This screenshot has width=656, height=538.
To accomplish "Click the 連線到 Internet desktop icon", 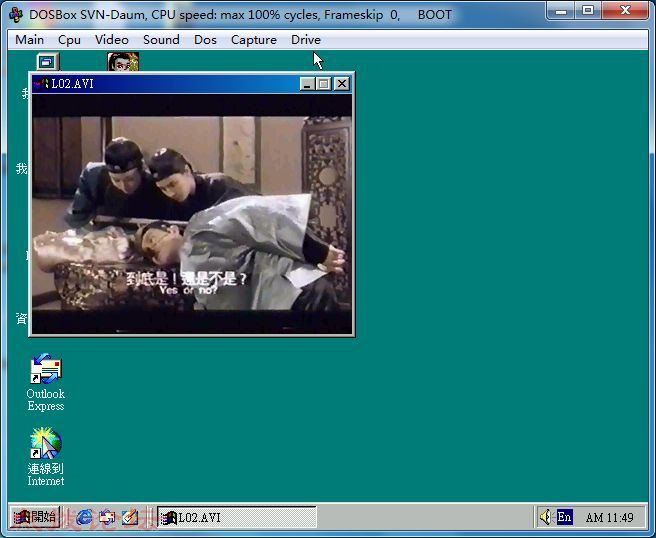I will (x=46, y=457).
